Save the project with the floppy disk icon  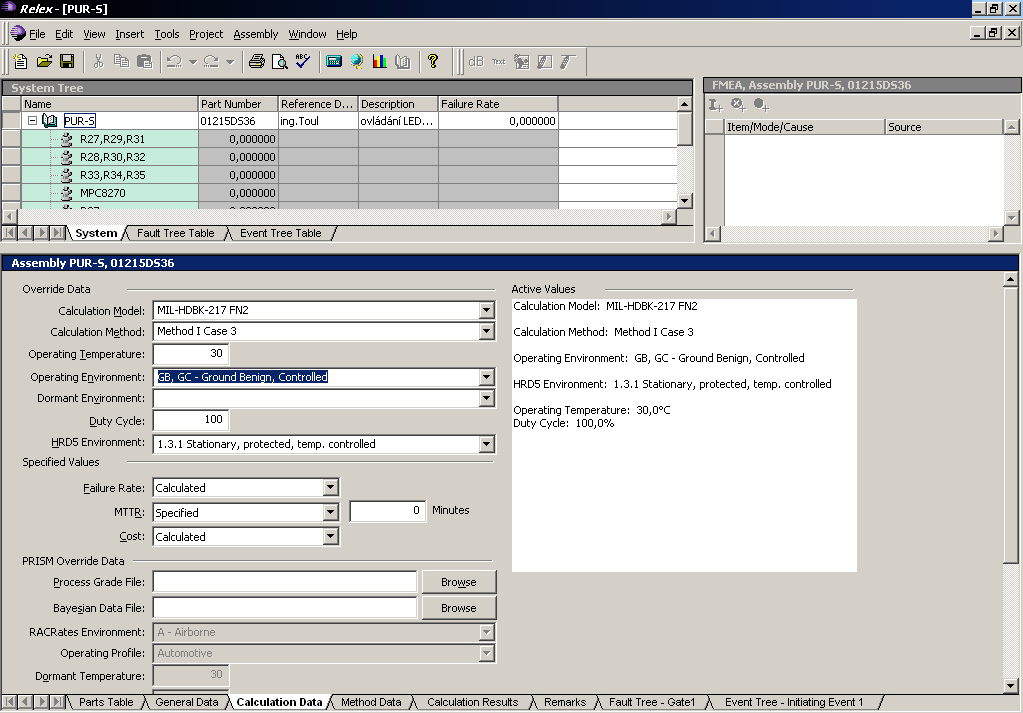pos(67,61)
